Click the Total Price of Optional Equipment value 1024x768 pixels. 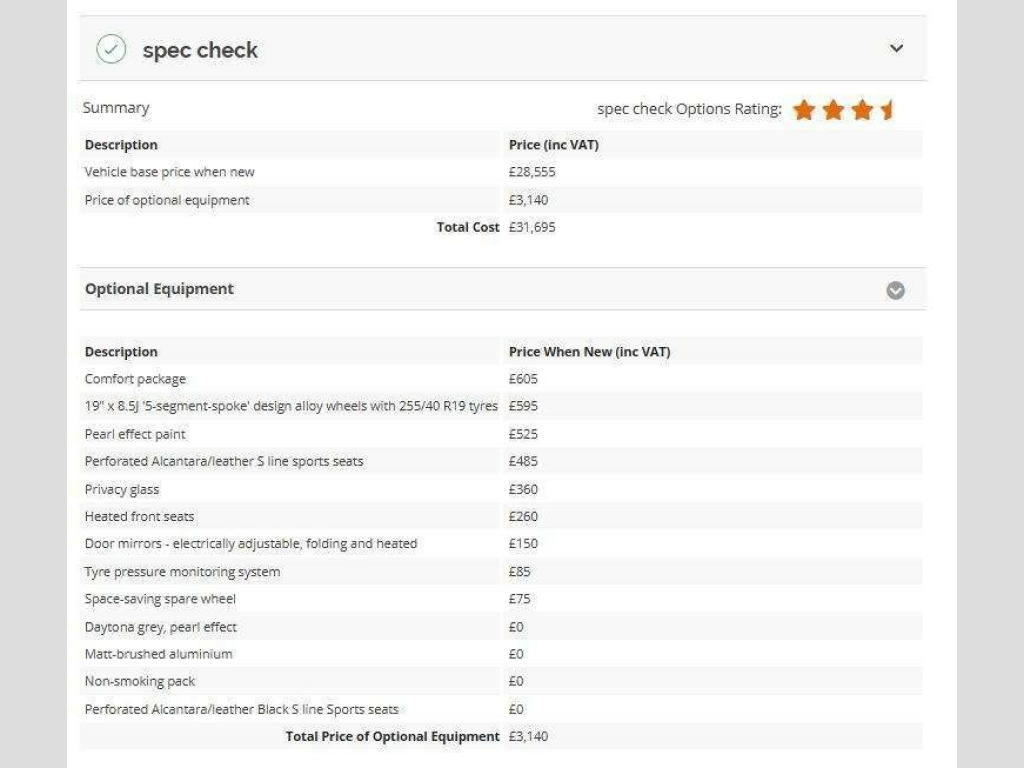pyautogui.click(x=528, y=736)
